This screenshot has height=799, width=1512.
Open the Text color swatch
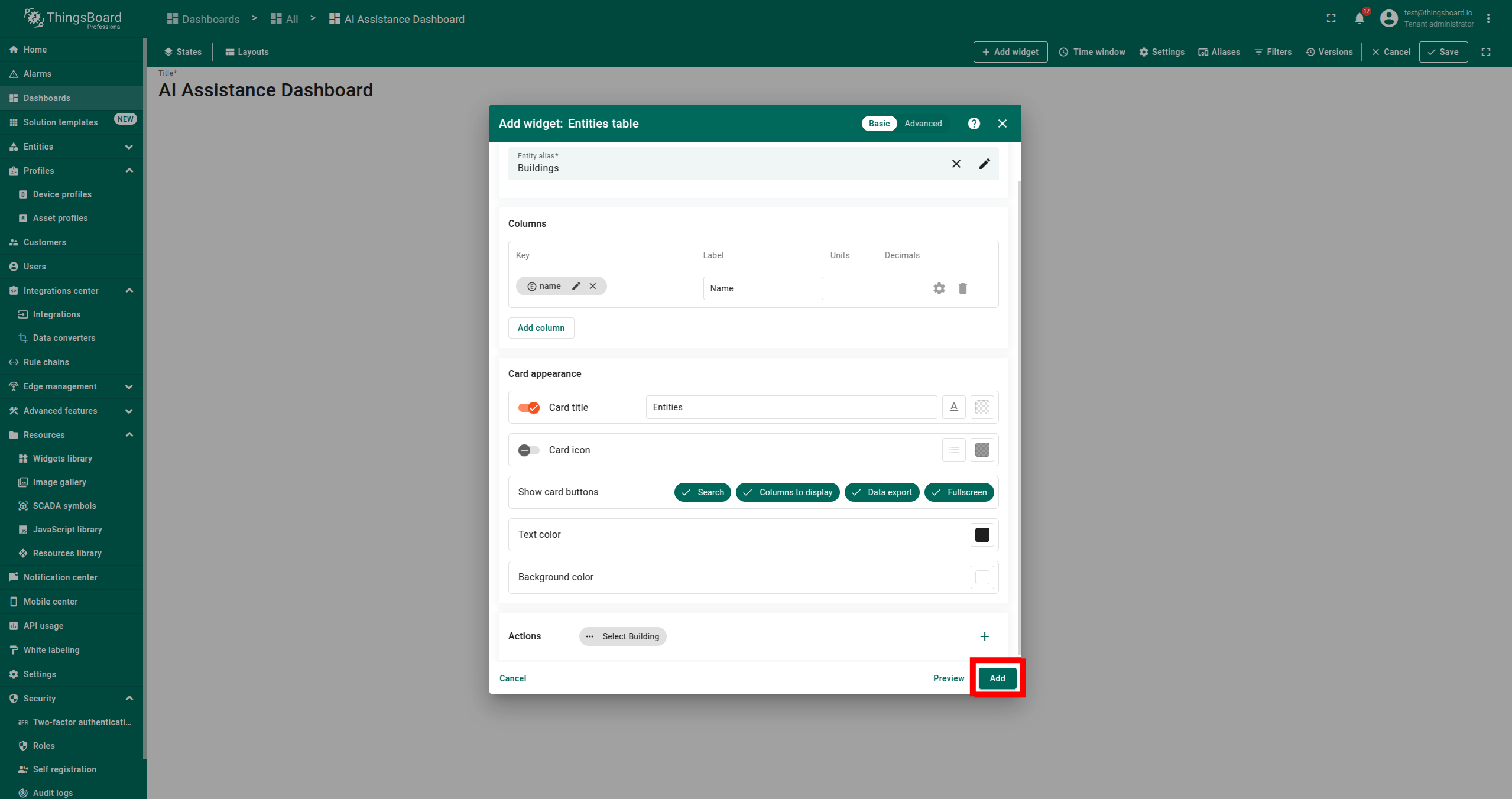pyautogui.click(x=982, y=535)
